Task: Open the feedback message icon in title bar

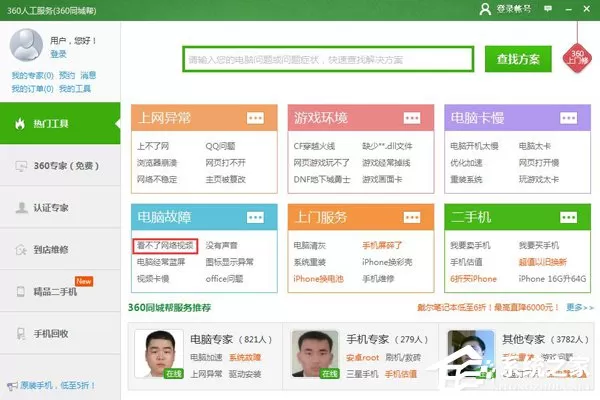Action: [548, 8]
